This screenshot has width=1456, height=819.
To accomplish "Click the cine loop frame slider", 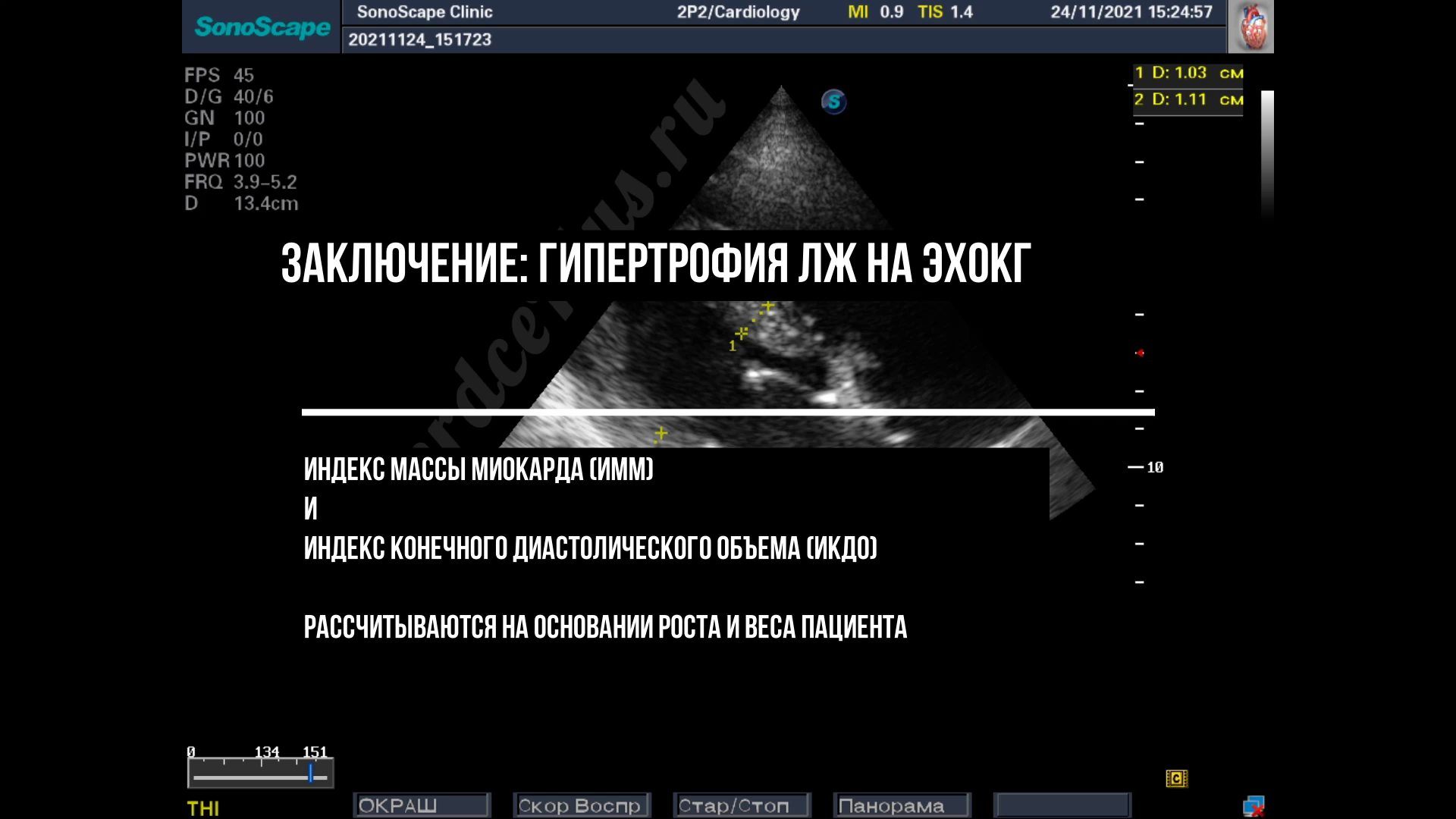I will [x=260, y=775].
